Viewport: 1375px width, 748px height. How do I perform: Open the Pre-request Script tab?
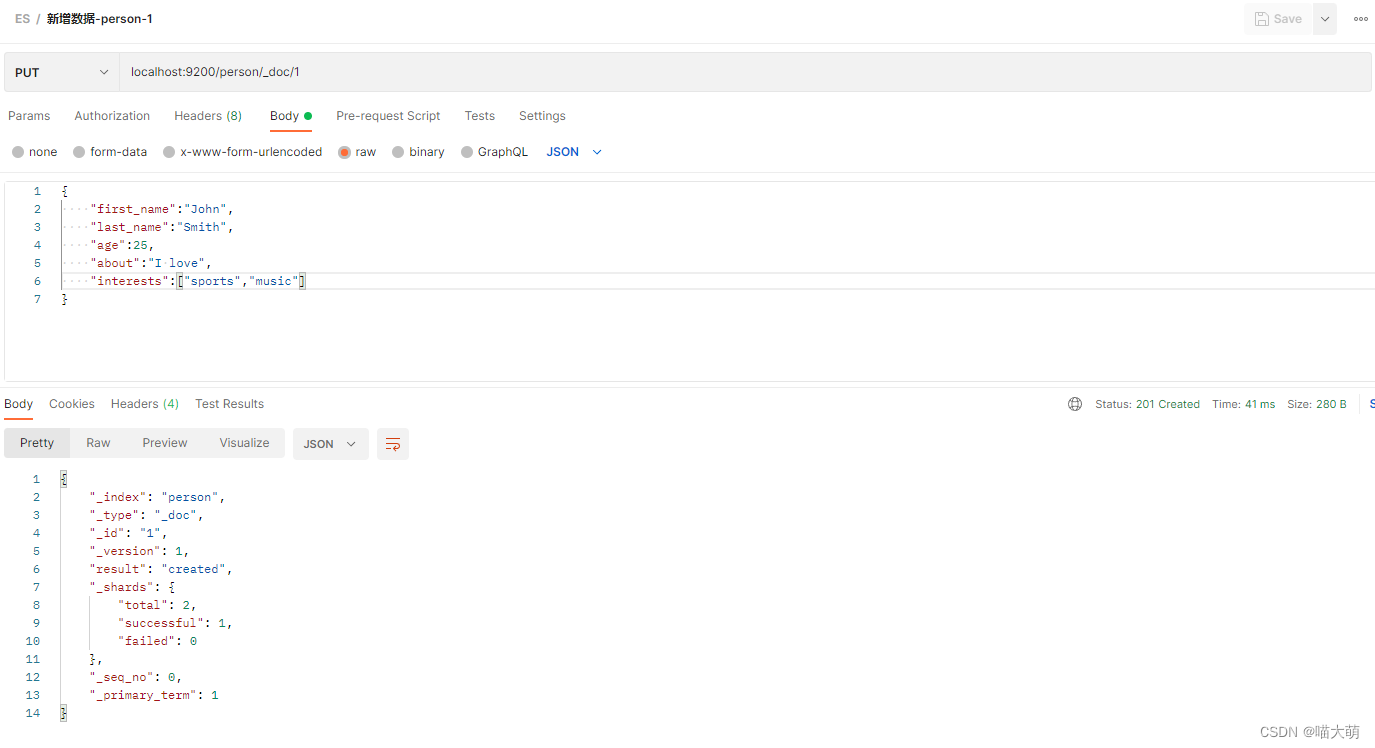point(388,116)
